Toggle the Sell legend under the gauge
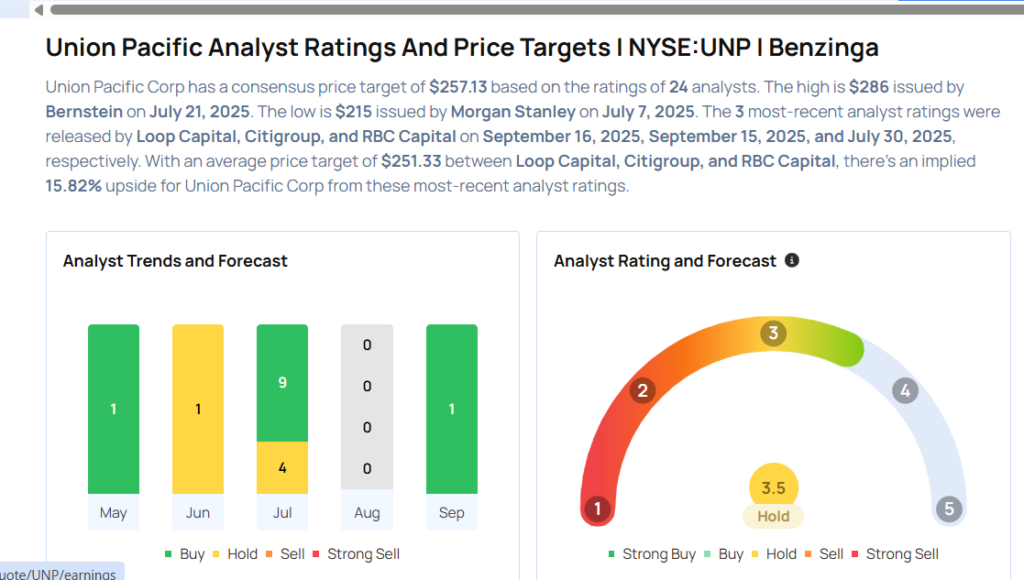1024x580 pixels. click(x=824, y=554)
